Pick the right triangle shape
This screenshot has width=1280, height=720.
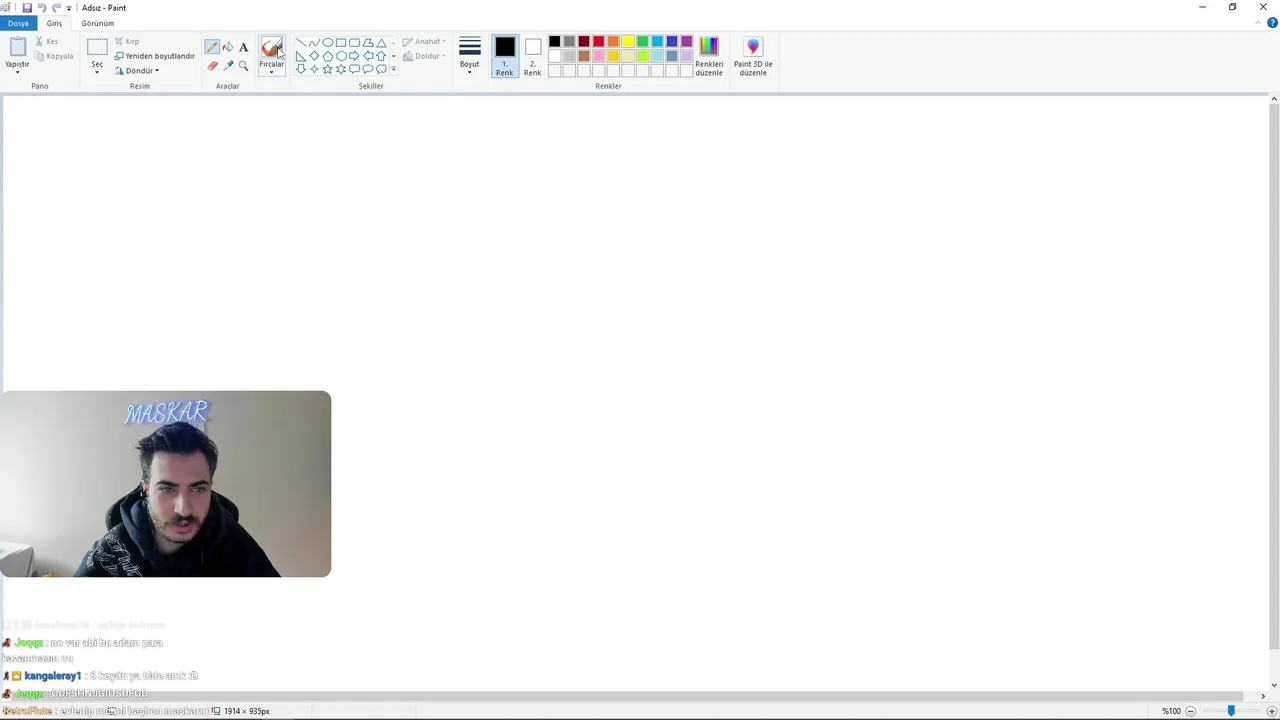point(301,56)
